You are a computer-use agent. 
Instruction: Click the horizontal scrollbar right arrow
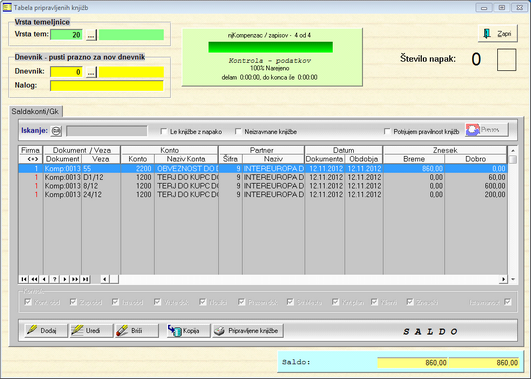(x=503, y=279)
